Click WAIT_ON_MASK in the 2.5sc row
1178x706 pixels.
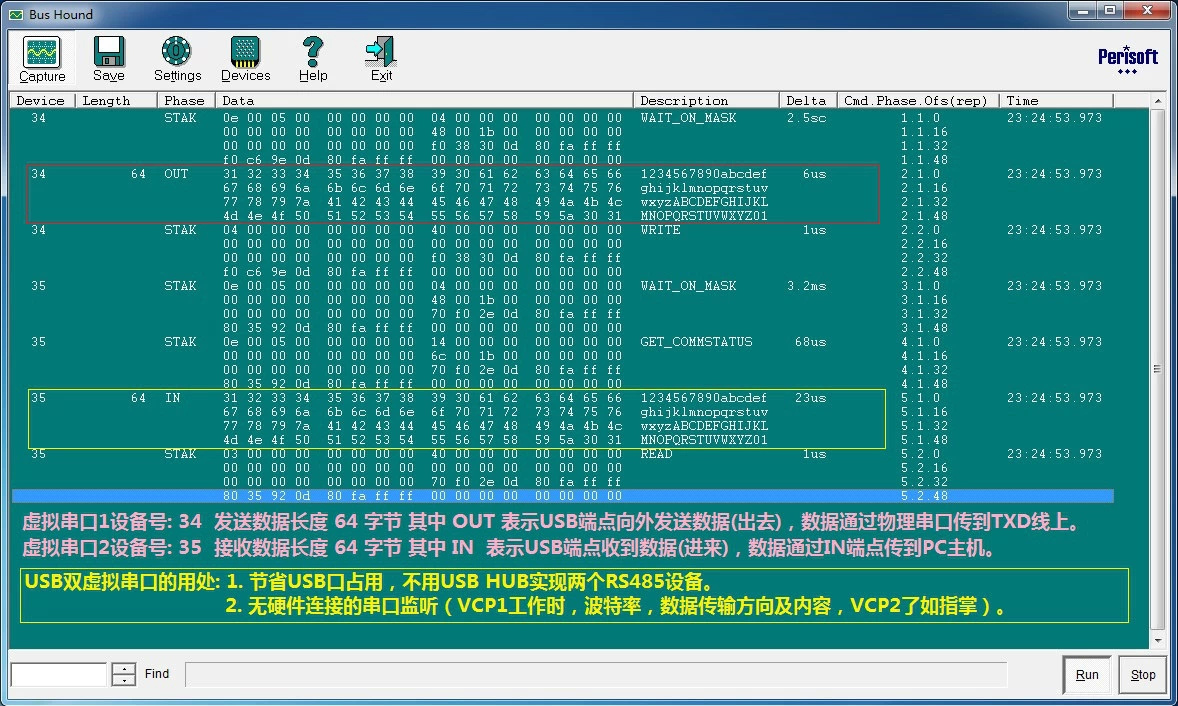click(688, 118)
